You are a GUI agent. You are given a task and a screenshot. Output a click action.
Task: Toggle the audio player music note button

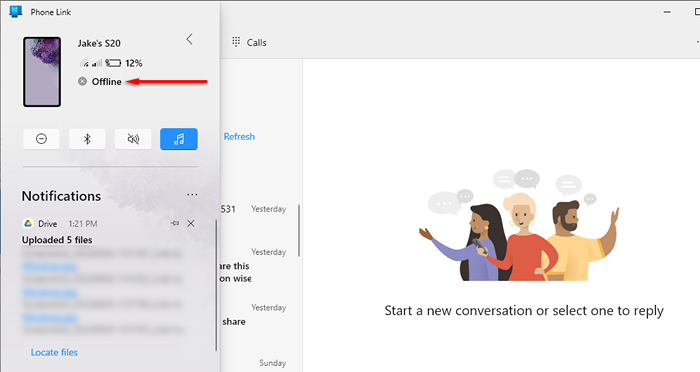[x=179, y=139]
